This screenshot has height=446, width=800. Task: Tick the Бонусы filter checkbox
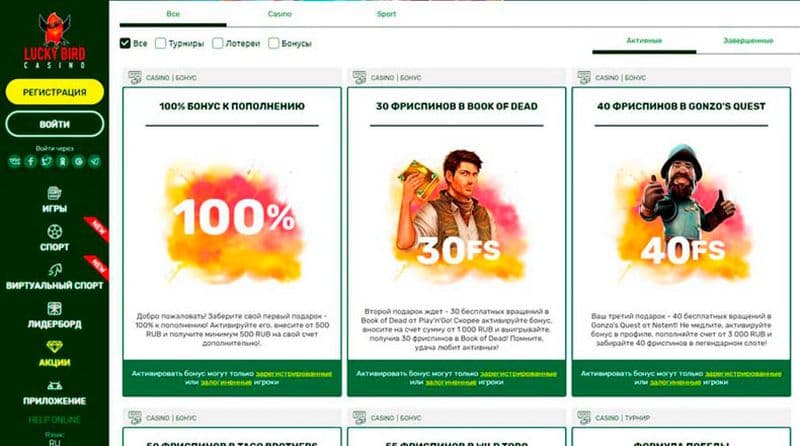273,43
